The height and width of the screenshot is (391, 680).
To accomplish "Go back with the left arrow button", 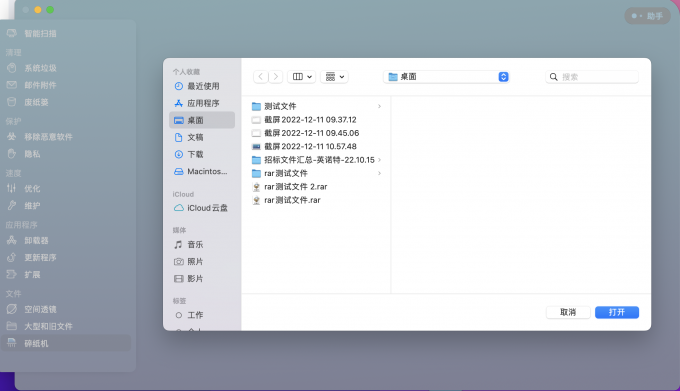I will [261, 77].
